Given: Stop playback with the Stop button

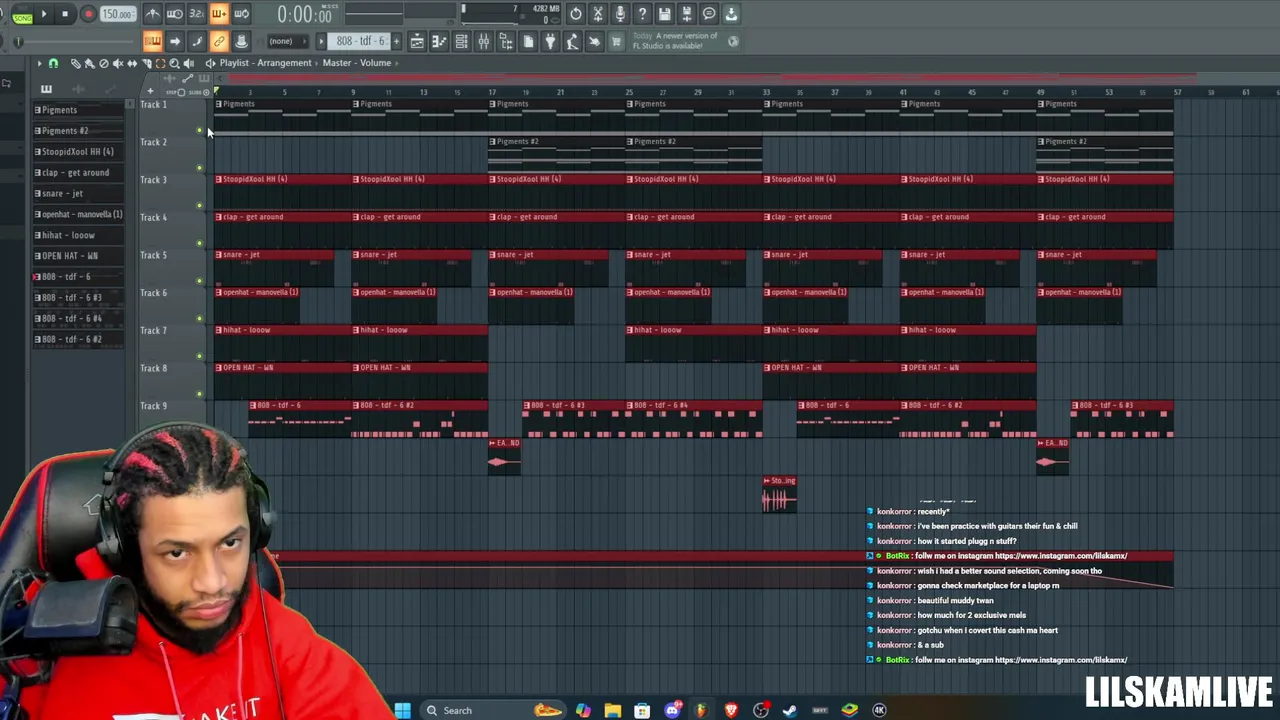Looking at the screenshot, I should (x=65, y=14).
